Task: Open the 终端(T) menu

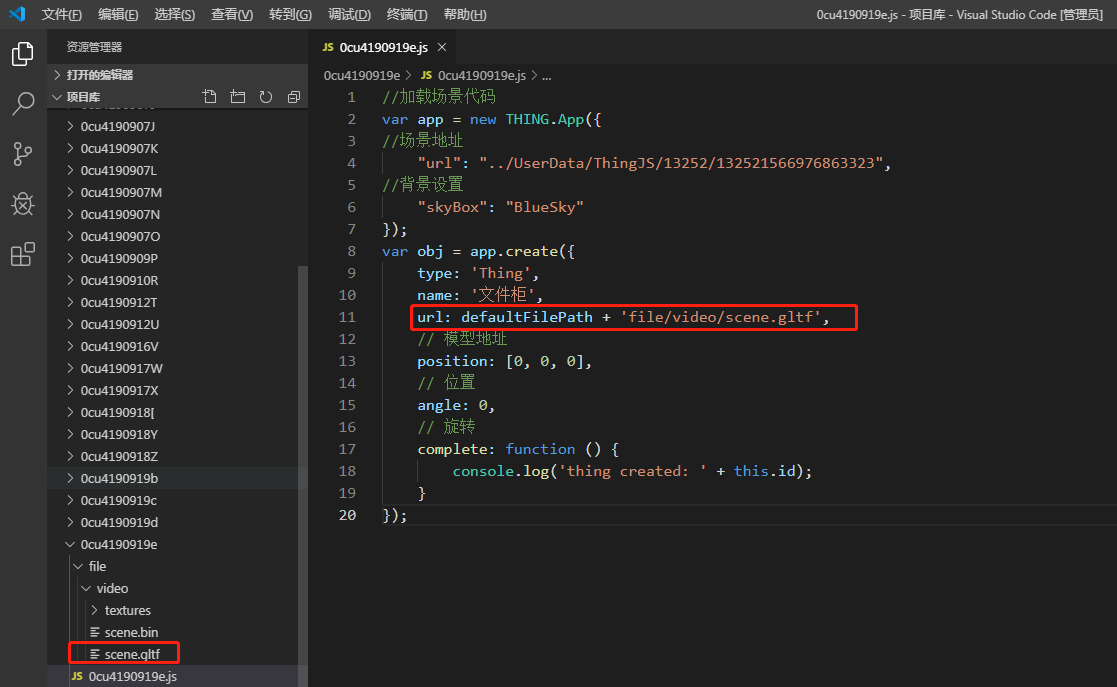Action: [x=407, y=14]
